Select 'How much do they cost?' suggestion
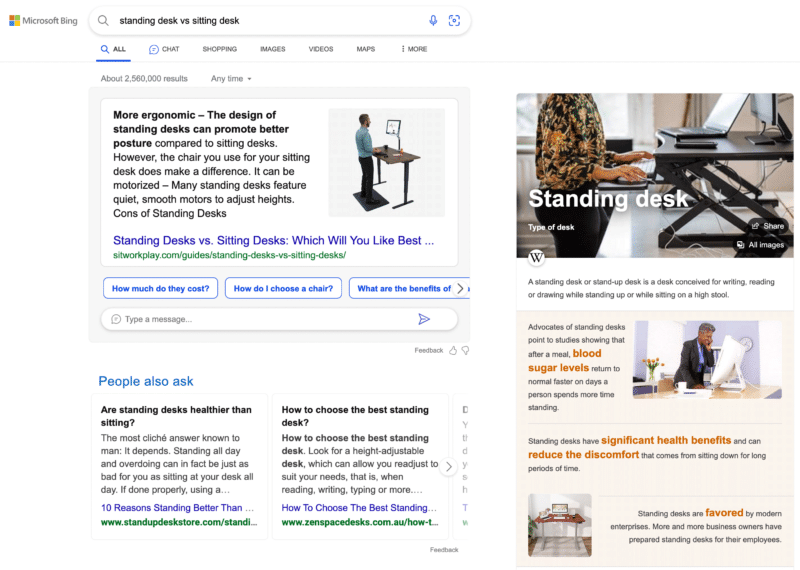Image resolution: width=800 pixels, height=570 pixels. tap(160, 288)
